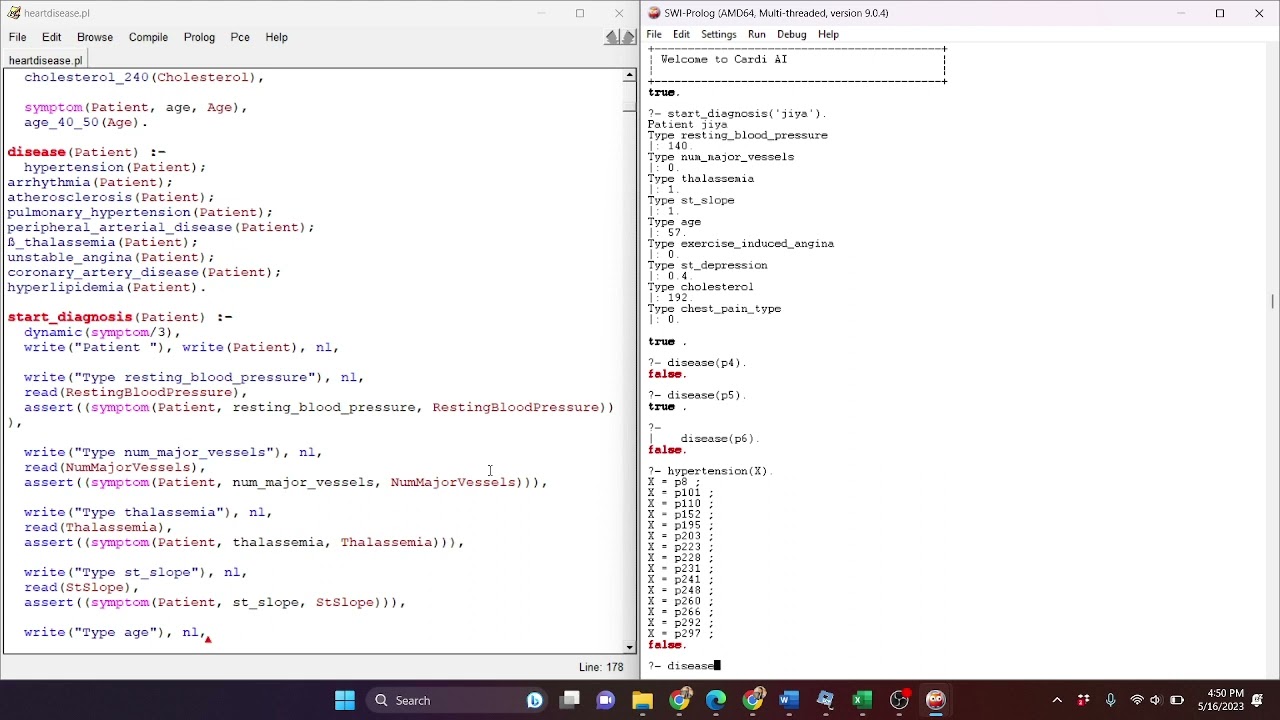Screen dimensions: 1280x720
Task: Open the Help menu in the editor window
Action: tap(276, 37)
